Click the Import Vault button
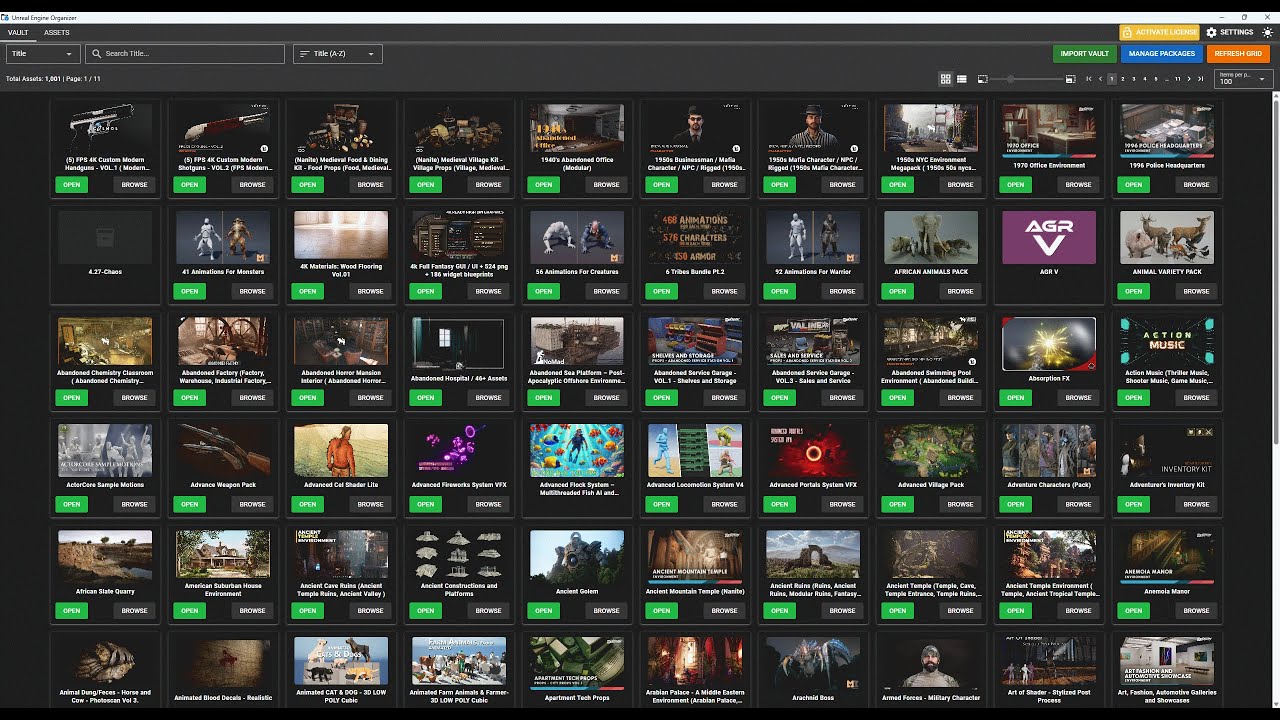 tap(1084, 54)
